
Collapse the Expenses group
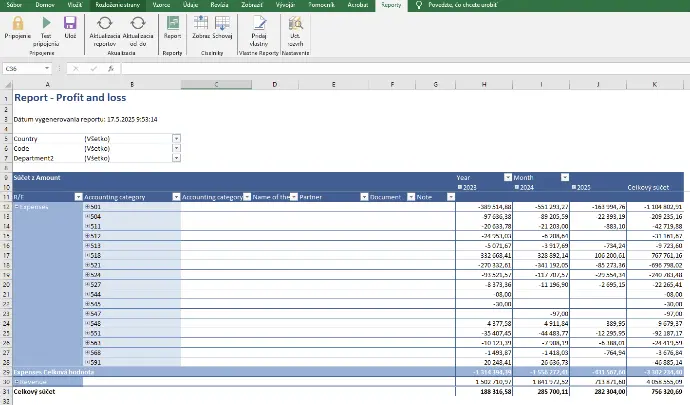(x=17, y=207)
